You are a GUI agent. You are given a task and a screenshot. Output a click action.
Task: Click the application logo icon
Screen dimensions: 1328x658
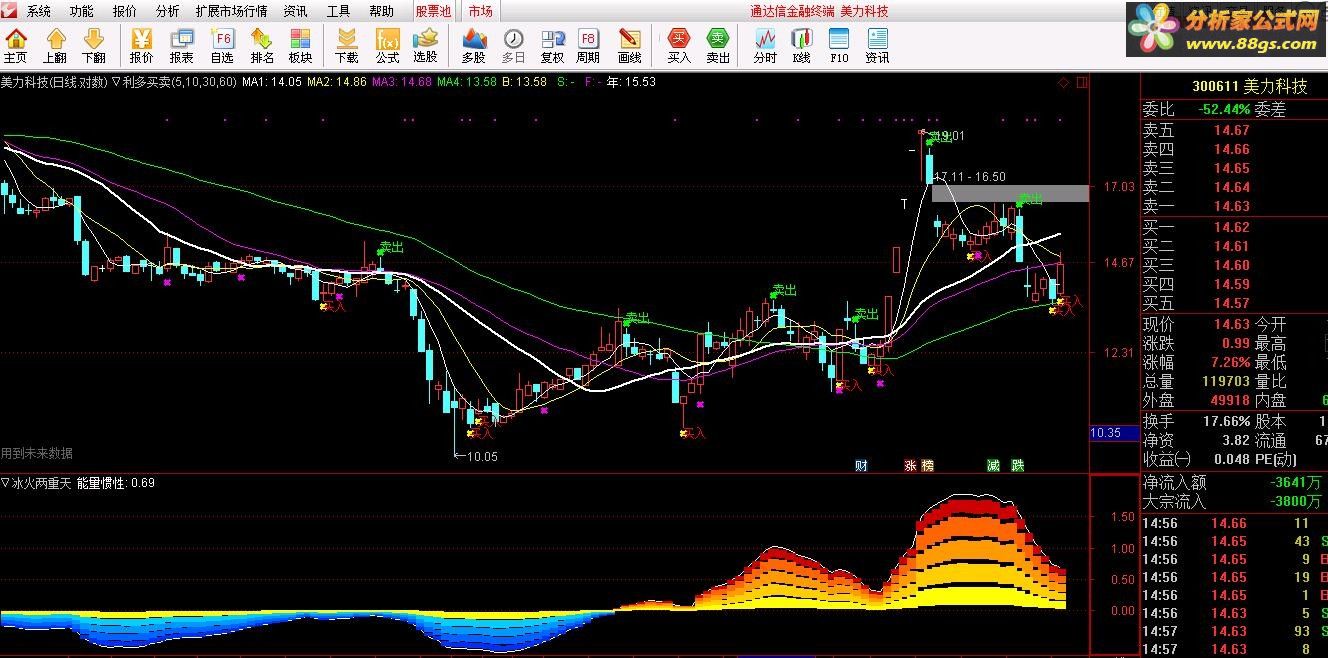coord(9,11)
